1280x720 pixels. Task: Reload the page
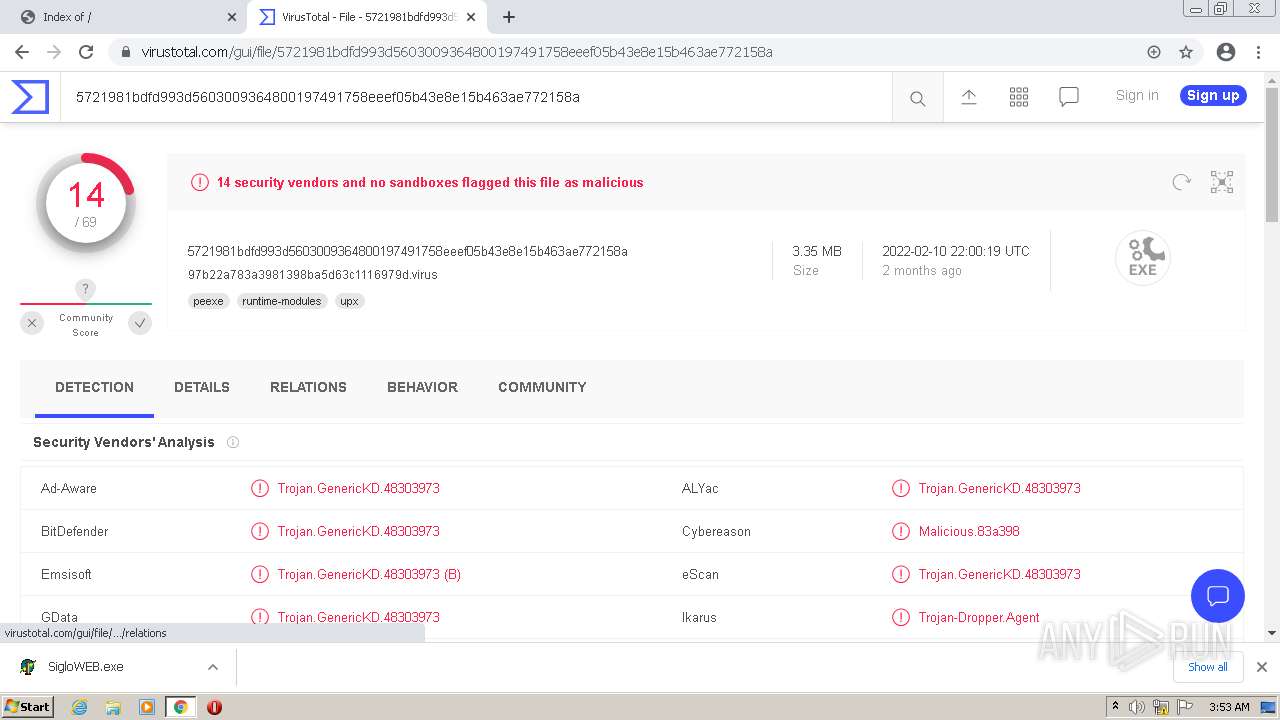[86, 52]
